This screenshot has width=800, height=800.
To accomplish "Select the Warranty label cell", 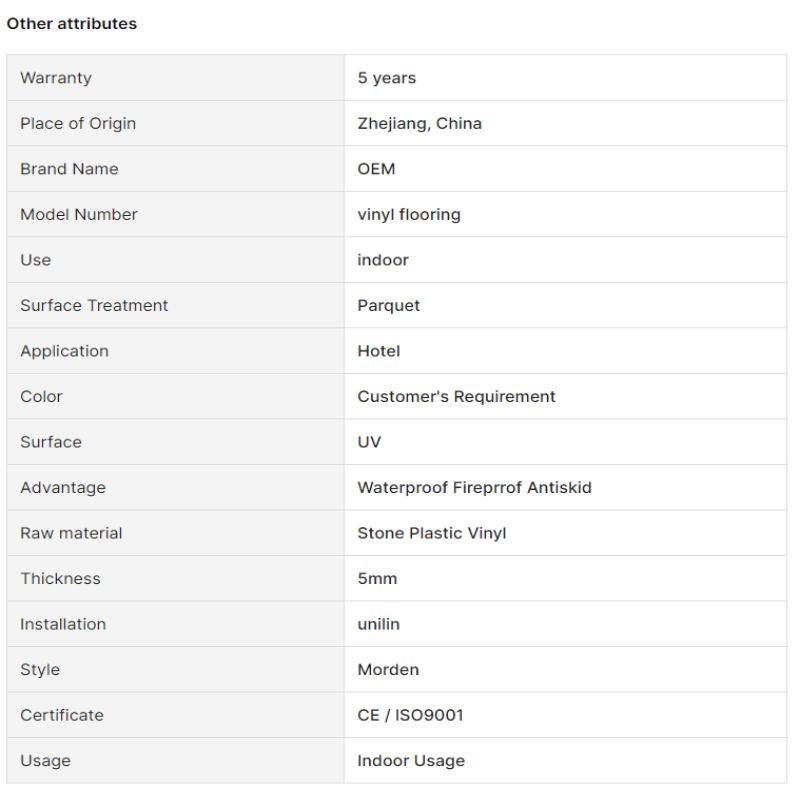I will pyautogui.click(x=176, y=78).
